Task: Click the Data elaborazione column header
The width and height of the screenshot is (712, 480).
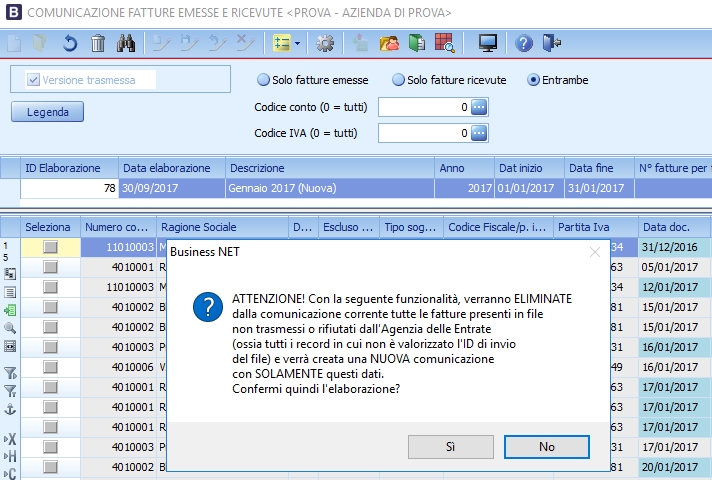Action: (172, 168)
